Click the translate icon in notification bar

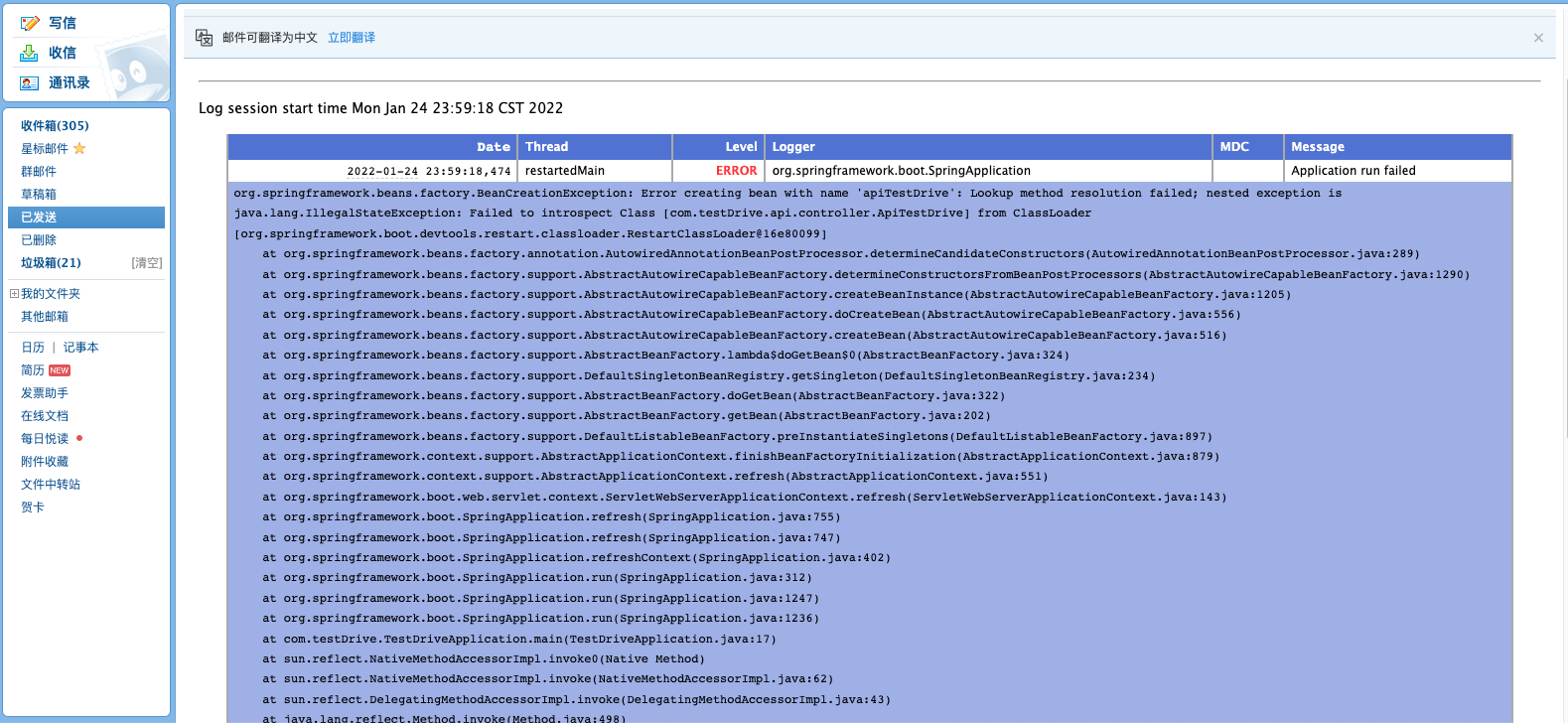[x=205, y=38]
